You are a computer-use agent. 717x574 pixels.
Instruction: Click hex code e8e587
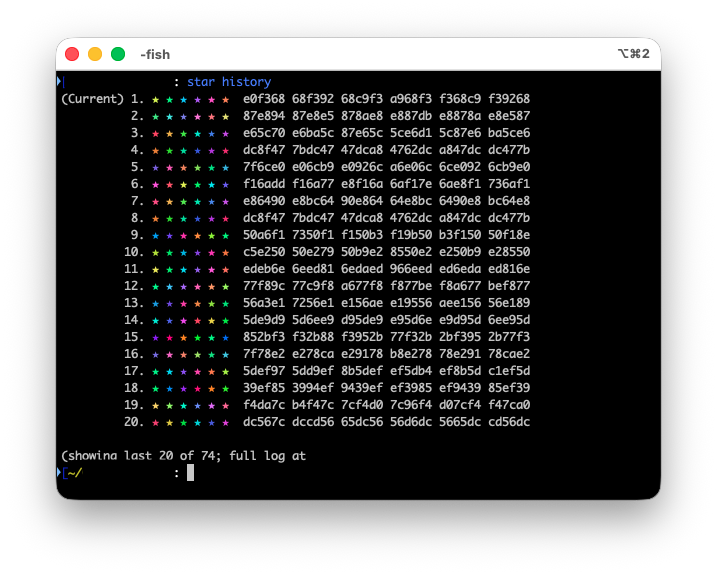click(509, 116)
